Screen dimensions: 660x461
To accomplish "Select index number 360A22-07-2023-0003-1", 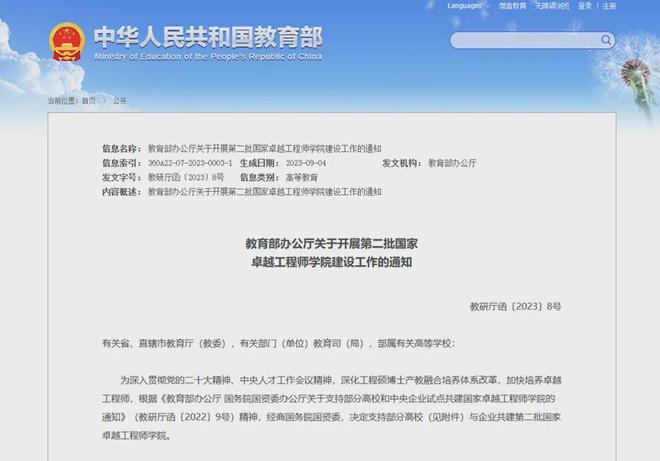I will [x=190, y=163].
